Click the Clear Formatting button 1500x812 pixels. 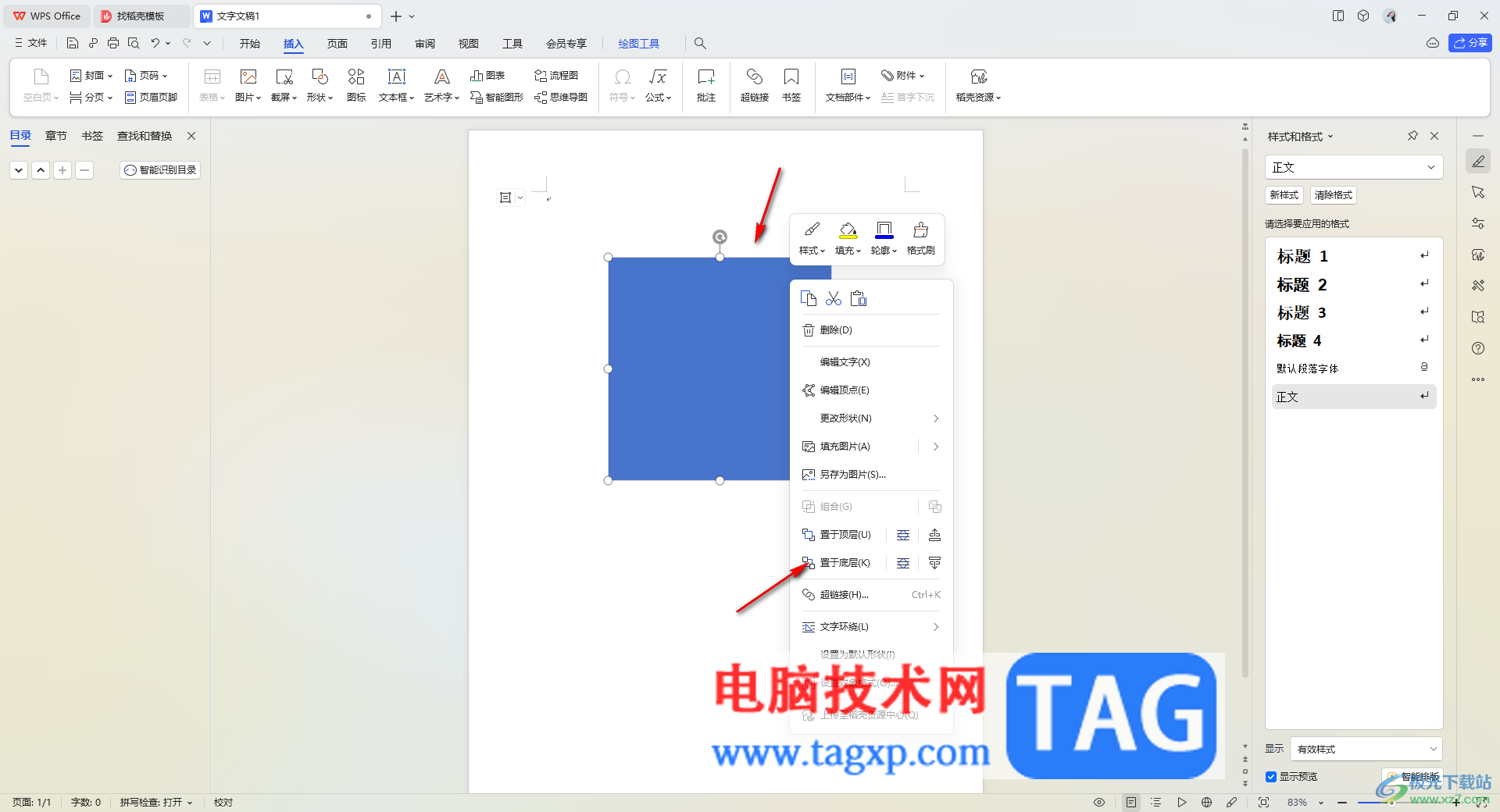[1334, 195]
